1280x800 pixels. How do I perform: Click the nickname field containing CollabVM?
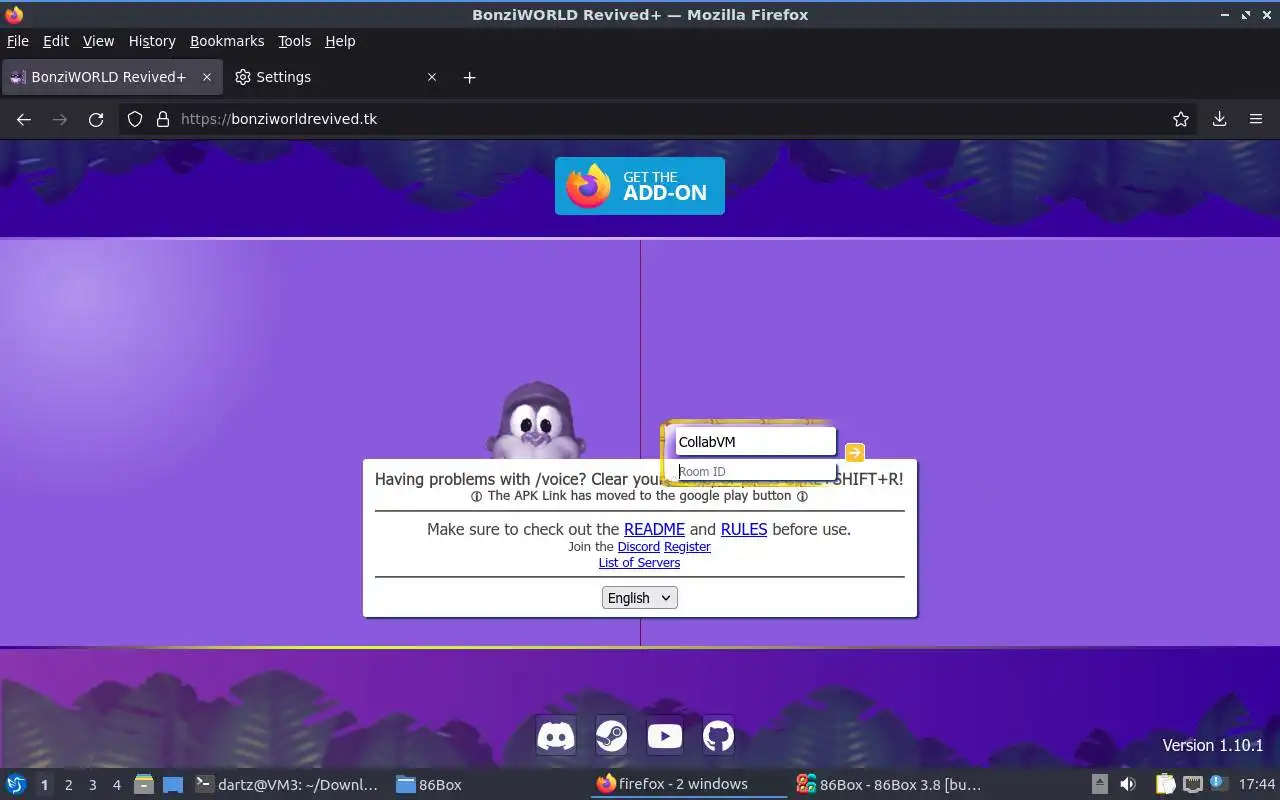[x=755, y=441]
